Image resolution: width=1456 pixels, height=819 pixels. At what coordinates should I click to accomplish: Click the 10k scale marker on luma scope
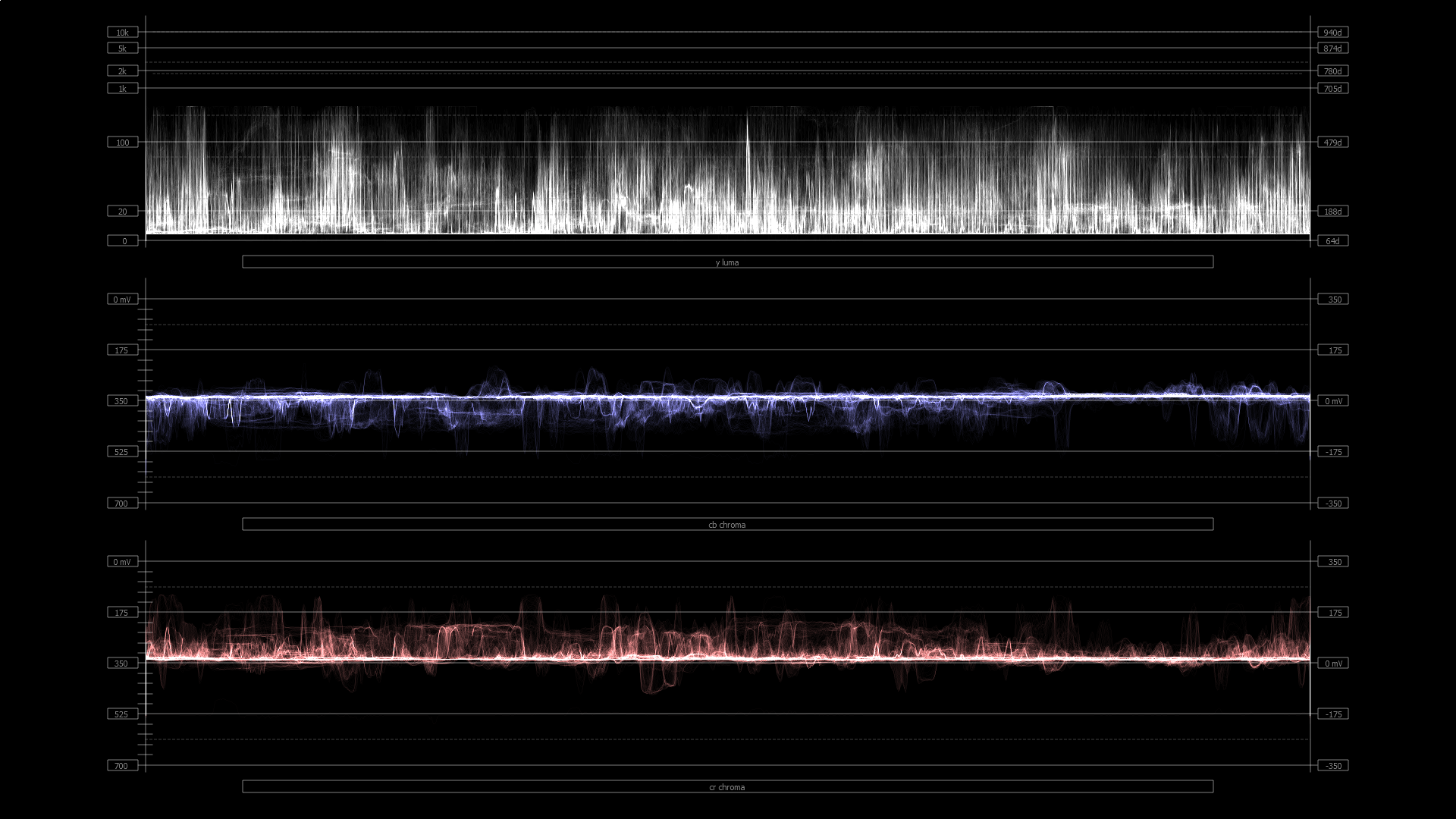coord(122,32)
